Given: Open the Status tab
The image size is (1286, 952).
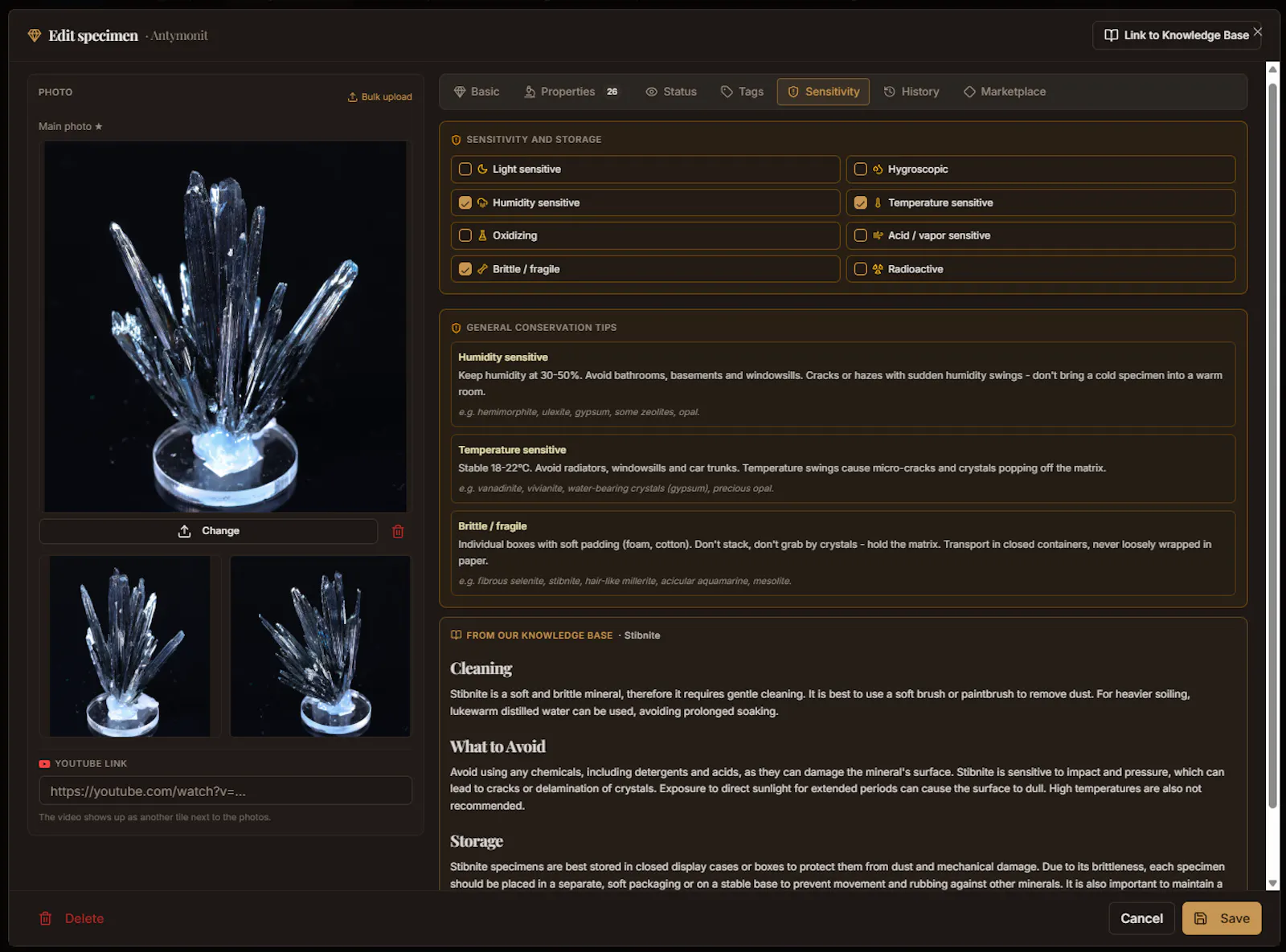Looking at the screenshot, I should [x=671, y=92].
